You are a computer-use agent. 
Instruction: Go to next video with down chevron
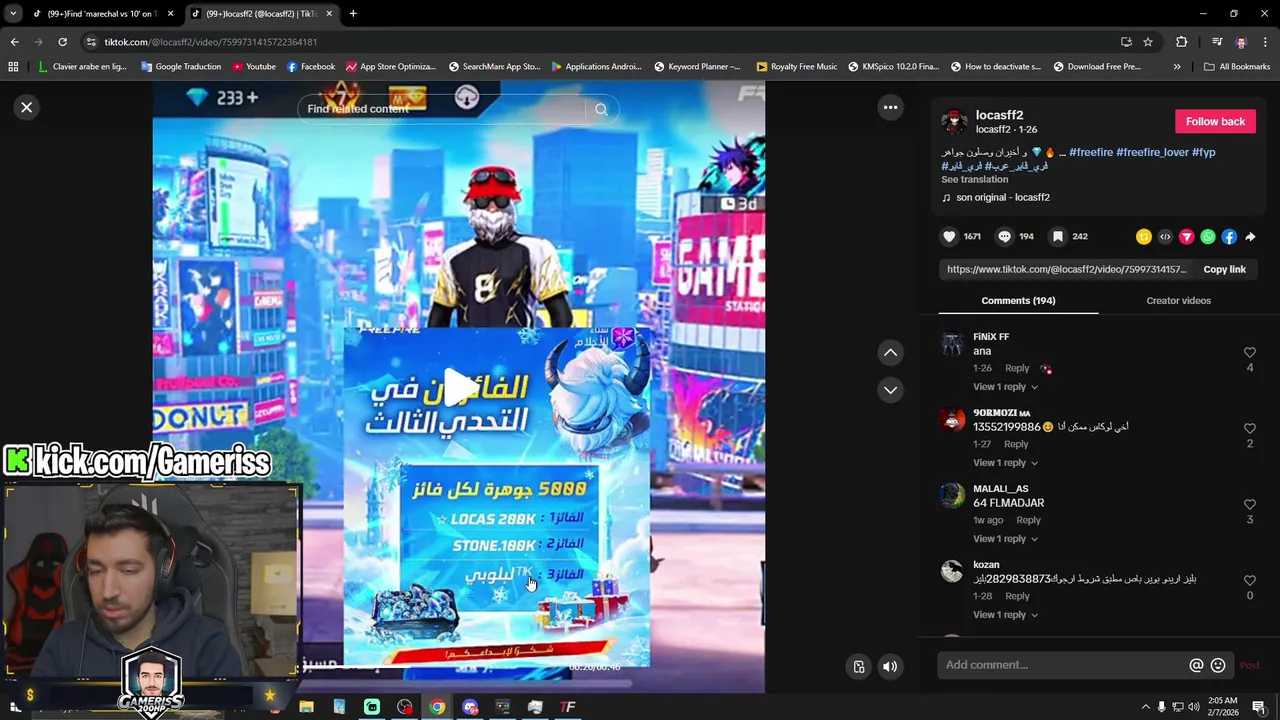[x=890, y=390]
